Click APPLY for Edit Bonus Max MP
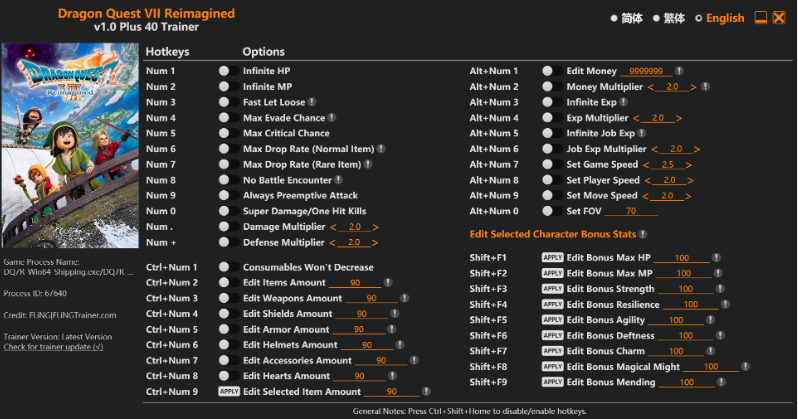Image resolution: width=798 pixels, height=419 pixels. [x=553, y=273]
